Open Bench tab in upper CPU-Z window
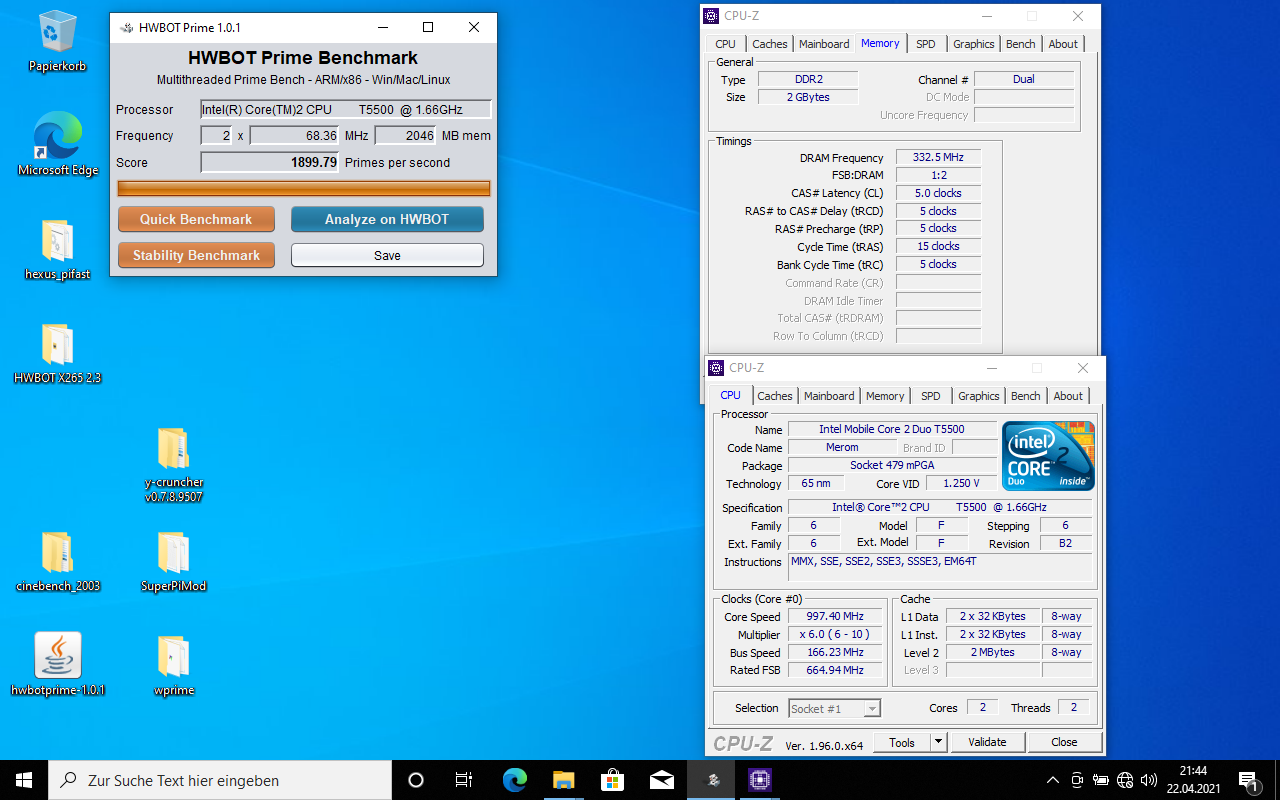 pos(1020,44)
